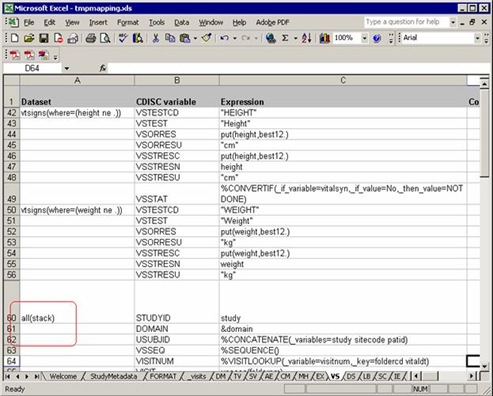Select the "HEIGHT" expression cell
493x396 pixels.
pos(343,113)
